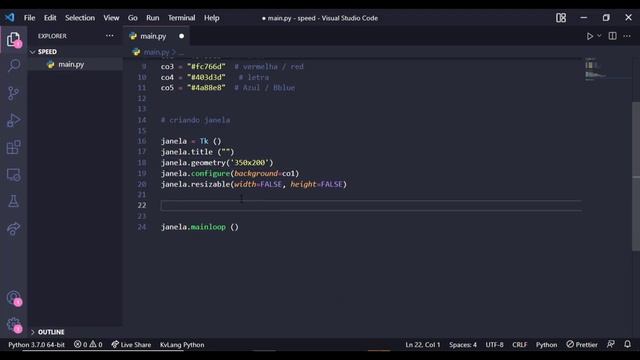Close the unsaved main.py tab dot
Image resolution: width=640 pixels, height=360 pixels.
tap(181, 36)
